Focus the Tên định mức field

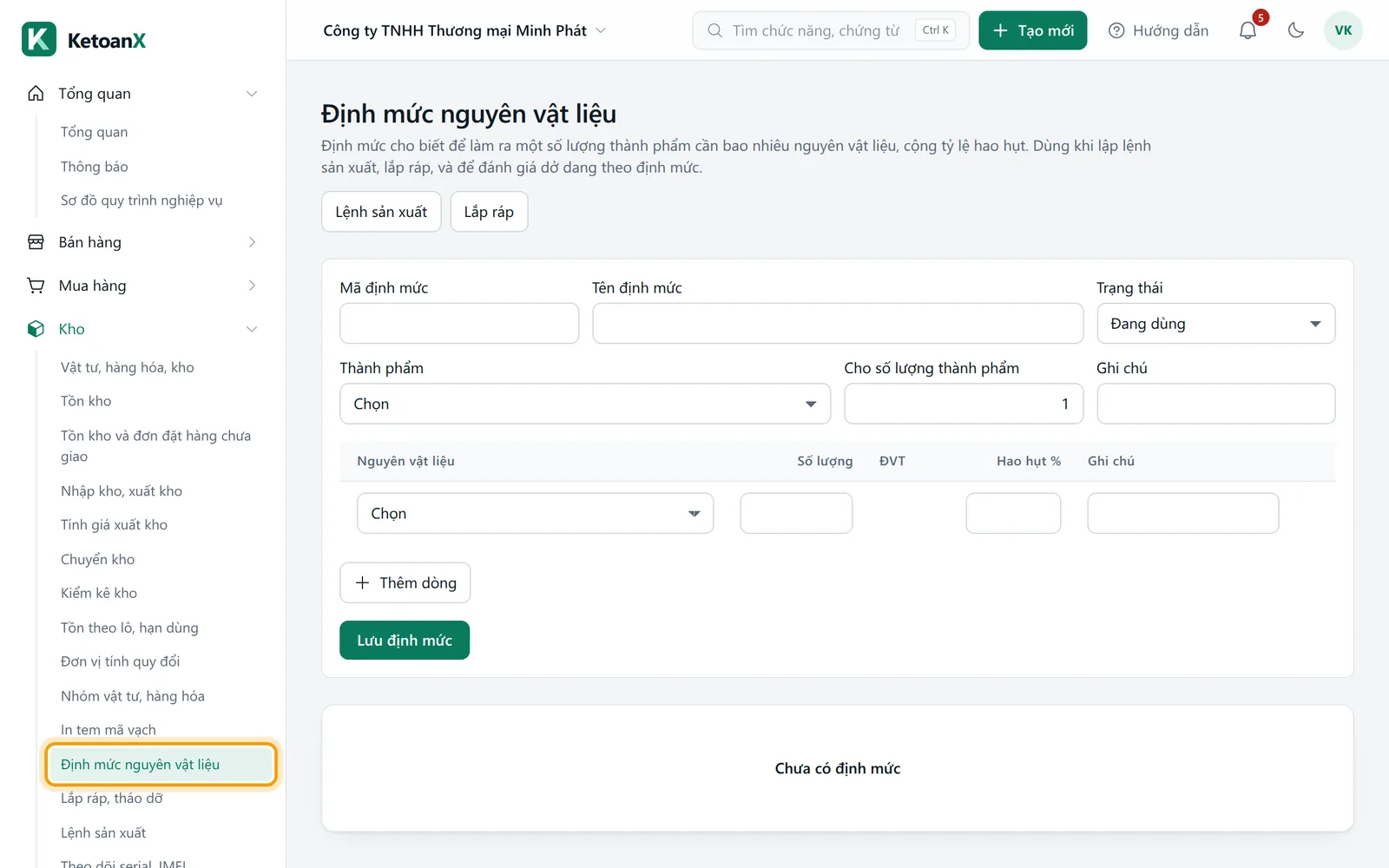tap(838, 324)
